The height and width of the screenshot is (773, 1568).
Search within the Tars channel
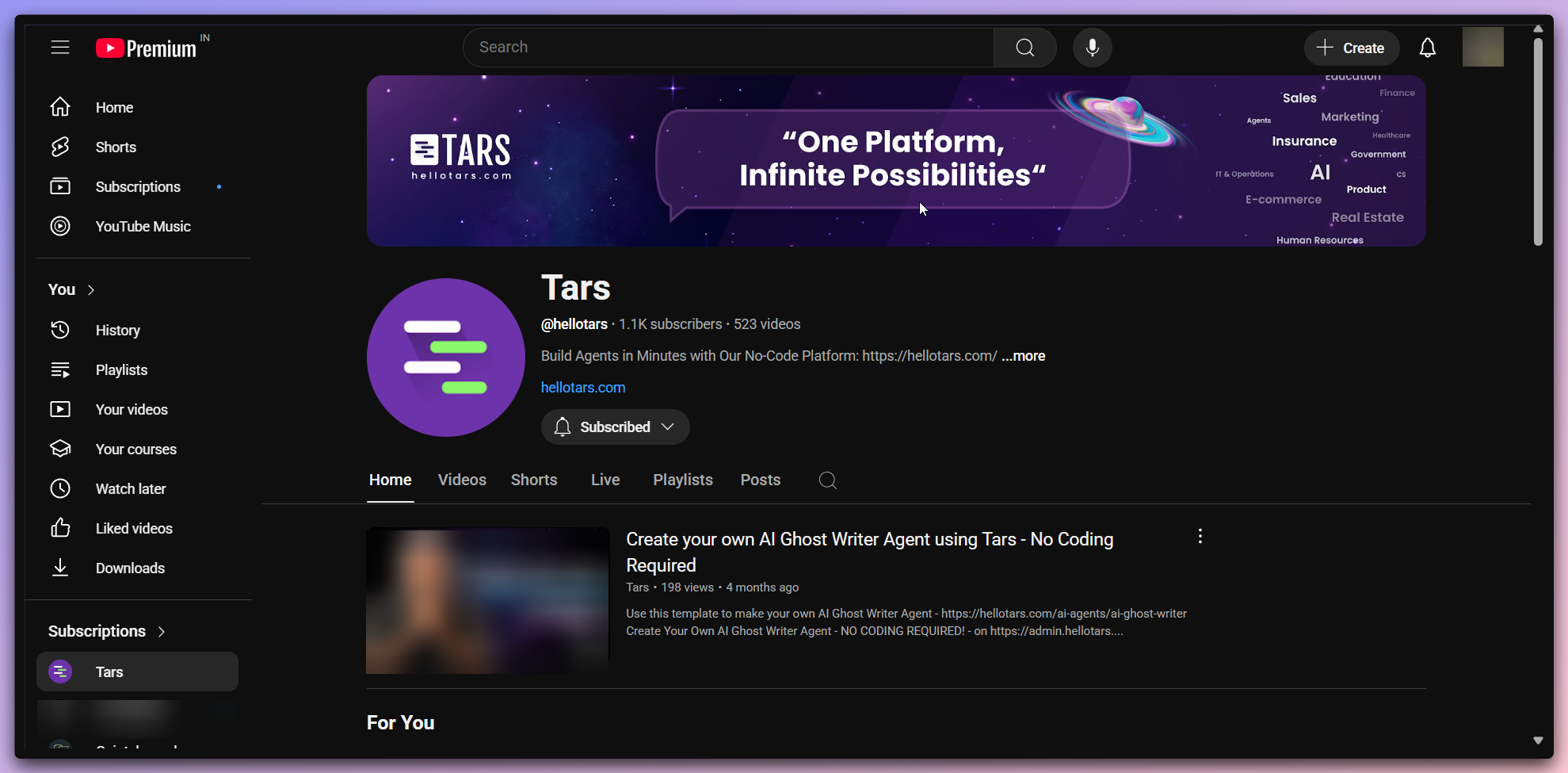828,480
